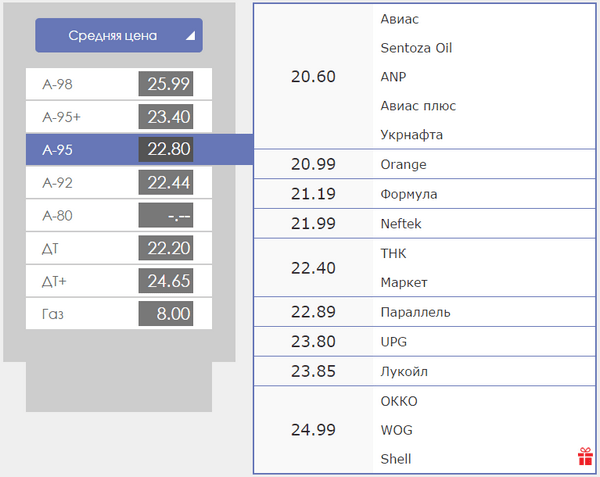600x477 pixels.
Task: Select the ДТ fuel row
Action: pyautogui.click(x=119, y=248)
